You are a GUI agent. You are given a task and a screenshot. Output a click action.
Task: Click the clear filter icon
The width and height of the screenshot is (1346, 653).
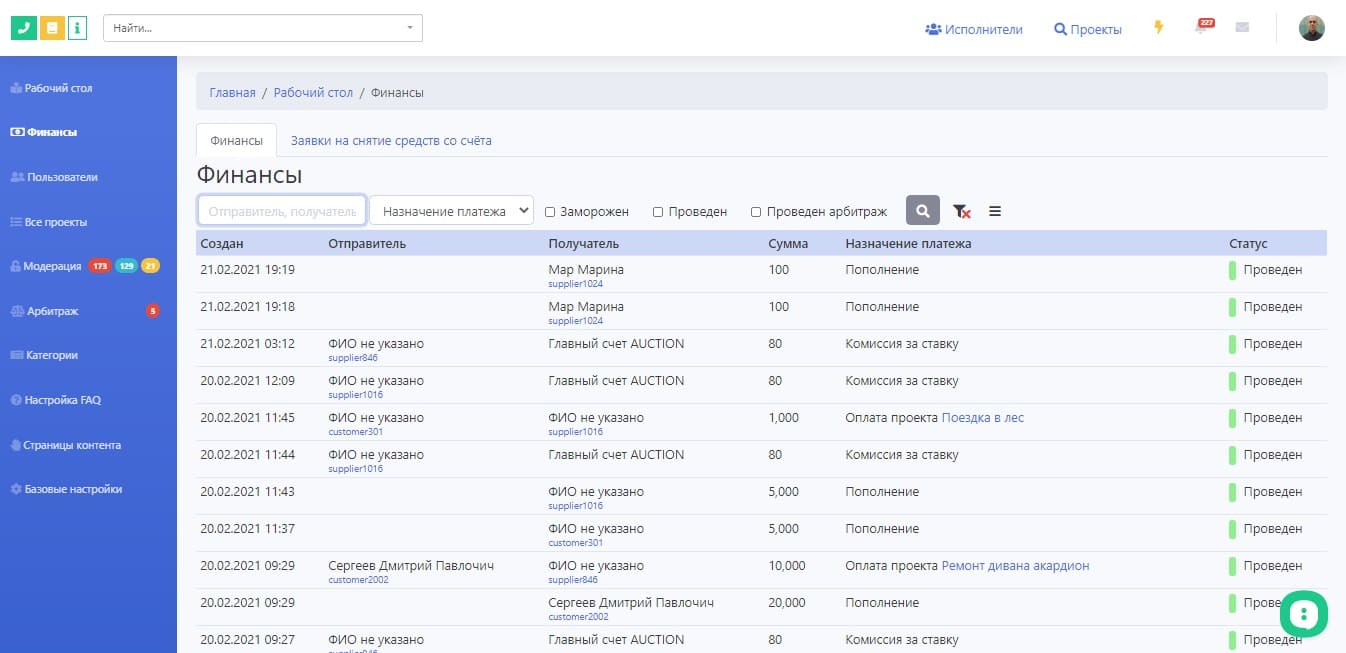coord(961,211)
